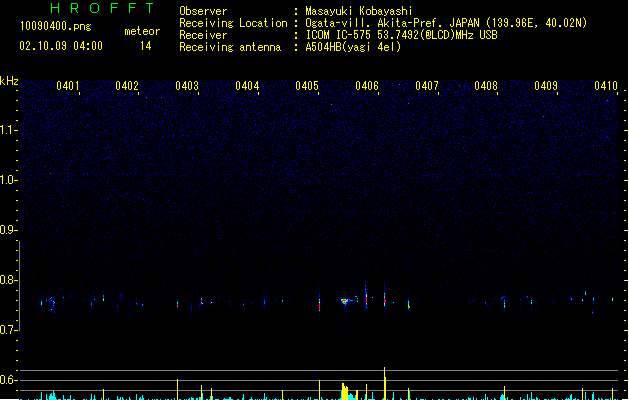Click the 0.8 kHz axis label
Image resolution: width=629 pixels, height=400 pixels.
(x=8, y=280)
